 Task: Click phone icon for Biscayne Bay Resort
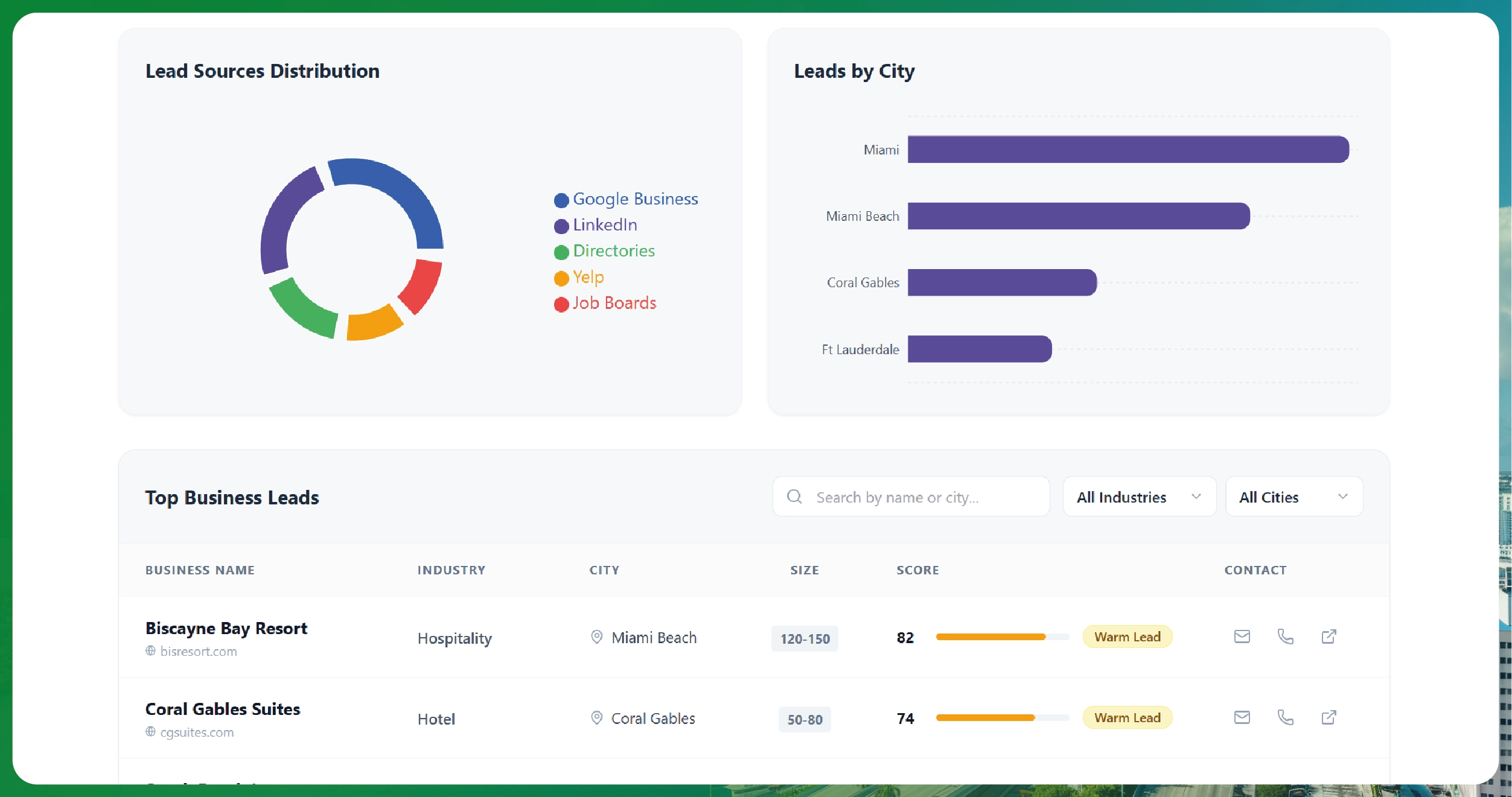coord(1285,637)
